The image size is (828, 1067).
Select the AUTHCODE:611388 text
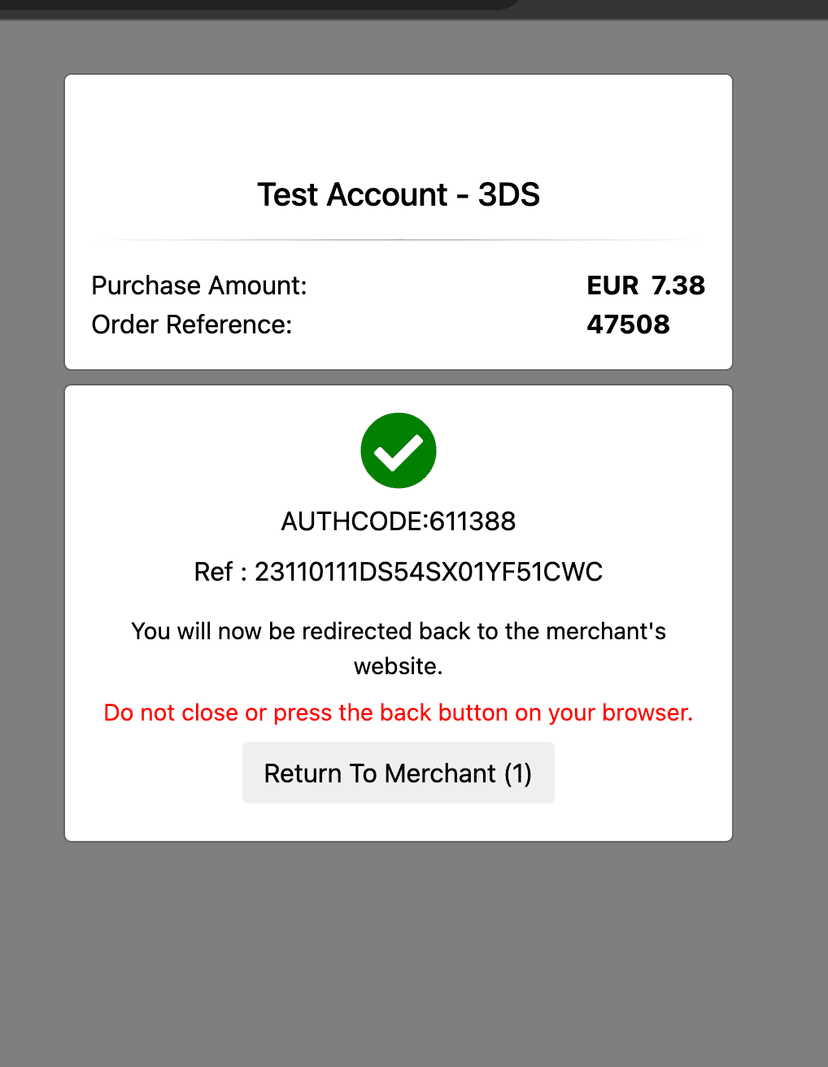tap(398, 521)
